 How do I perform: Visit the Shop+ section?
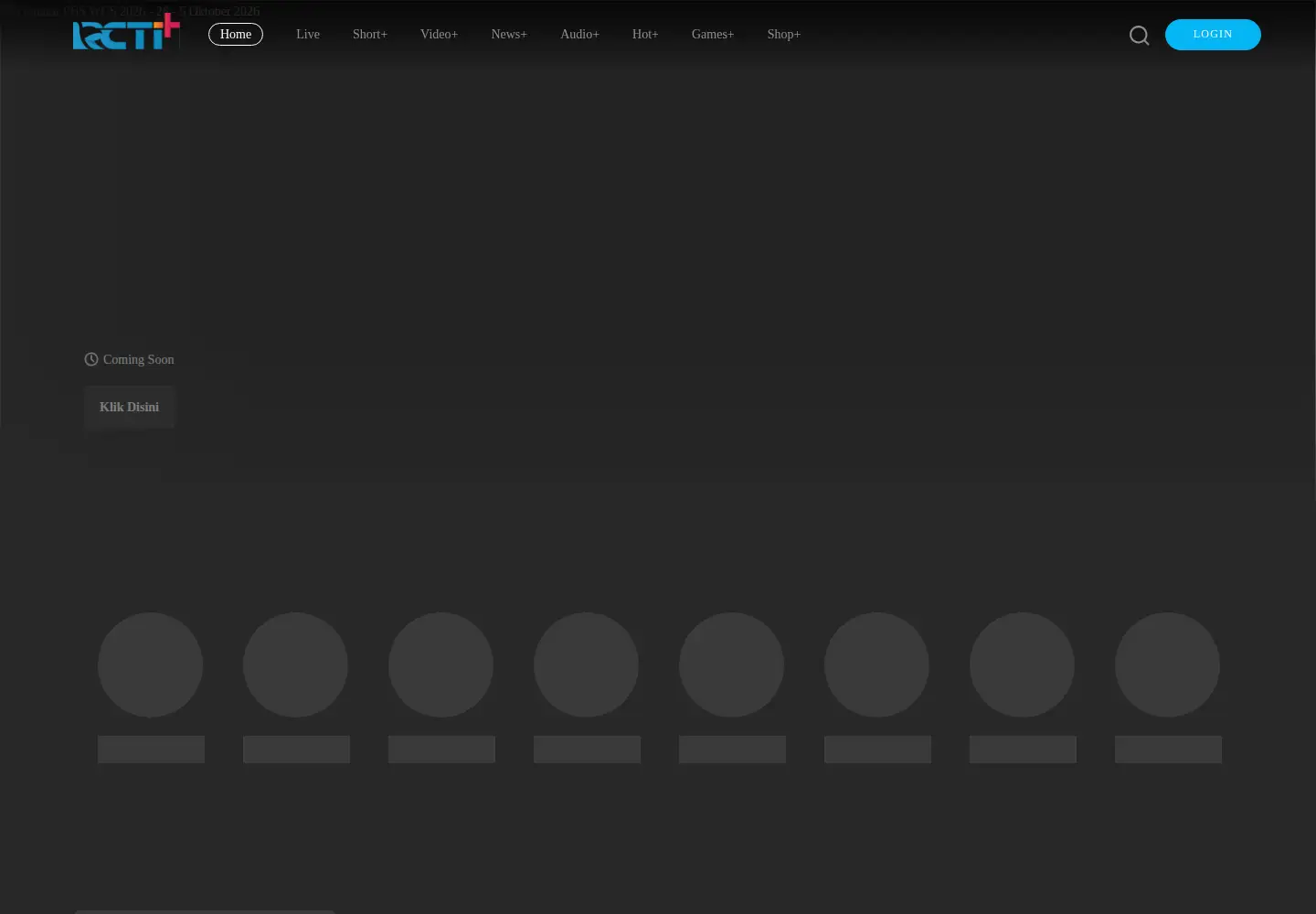point(784,34)
